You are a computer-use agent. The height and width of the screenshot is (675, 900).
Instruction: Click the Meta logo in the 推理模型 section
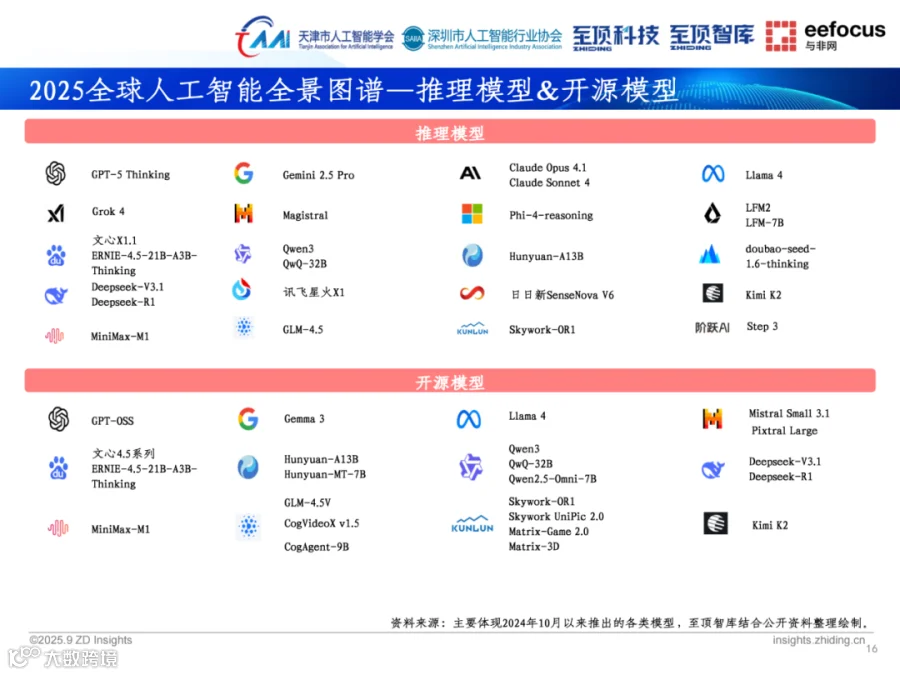tap(713, 173)
